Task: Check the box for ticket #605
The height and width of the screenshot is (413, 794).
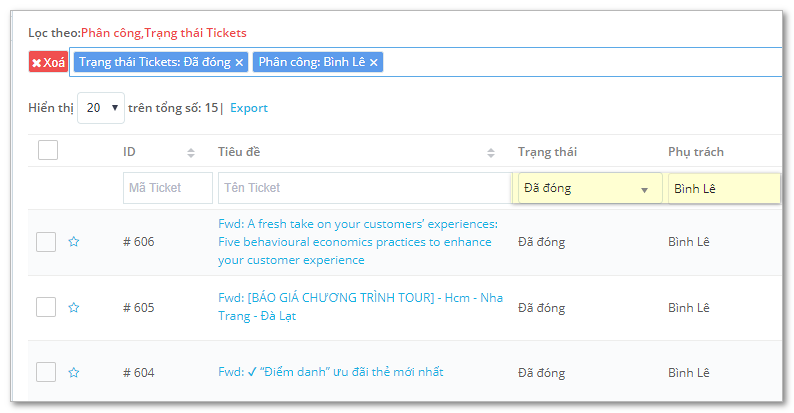Action: 46,307
